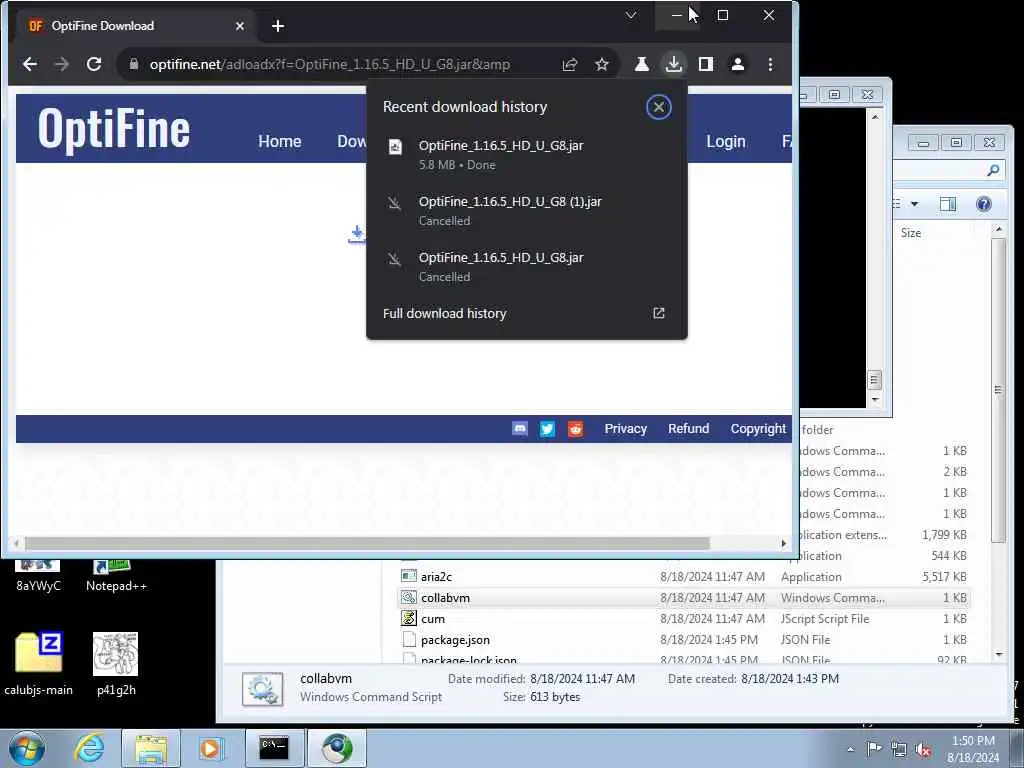Open 8aYWyC desktop icon
Screen dimensions: 1024x768
[x=38, y=576]
